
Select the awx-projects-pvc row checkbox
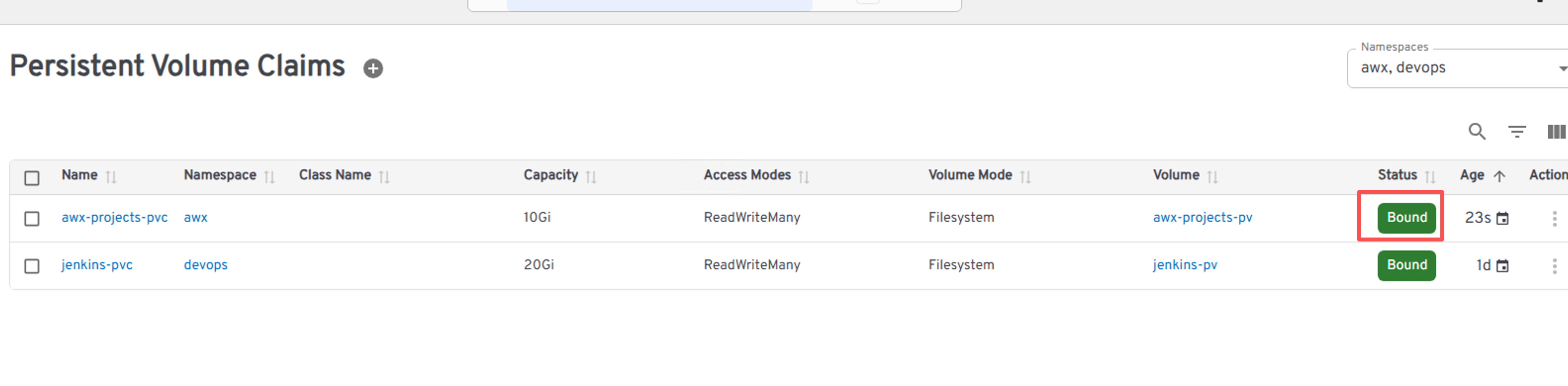tap(32, 219)
